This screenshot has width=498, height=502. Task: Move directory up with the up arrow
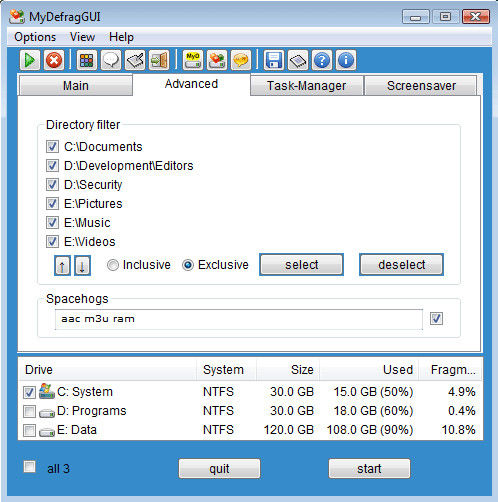pyautogui.click(x=62, y=266)
